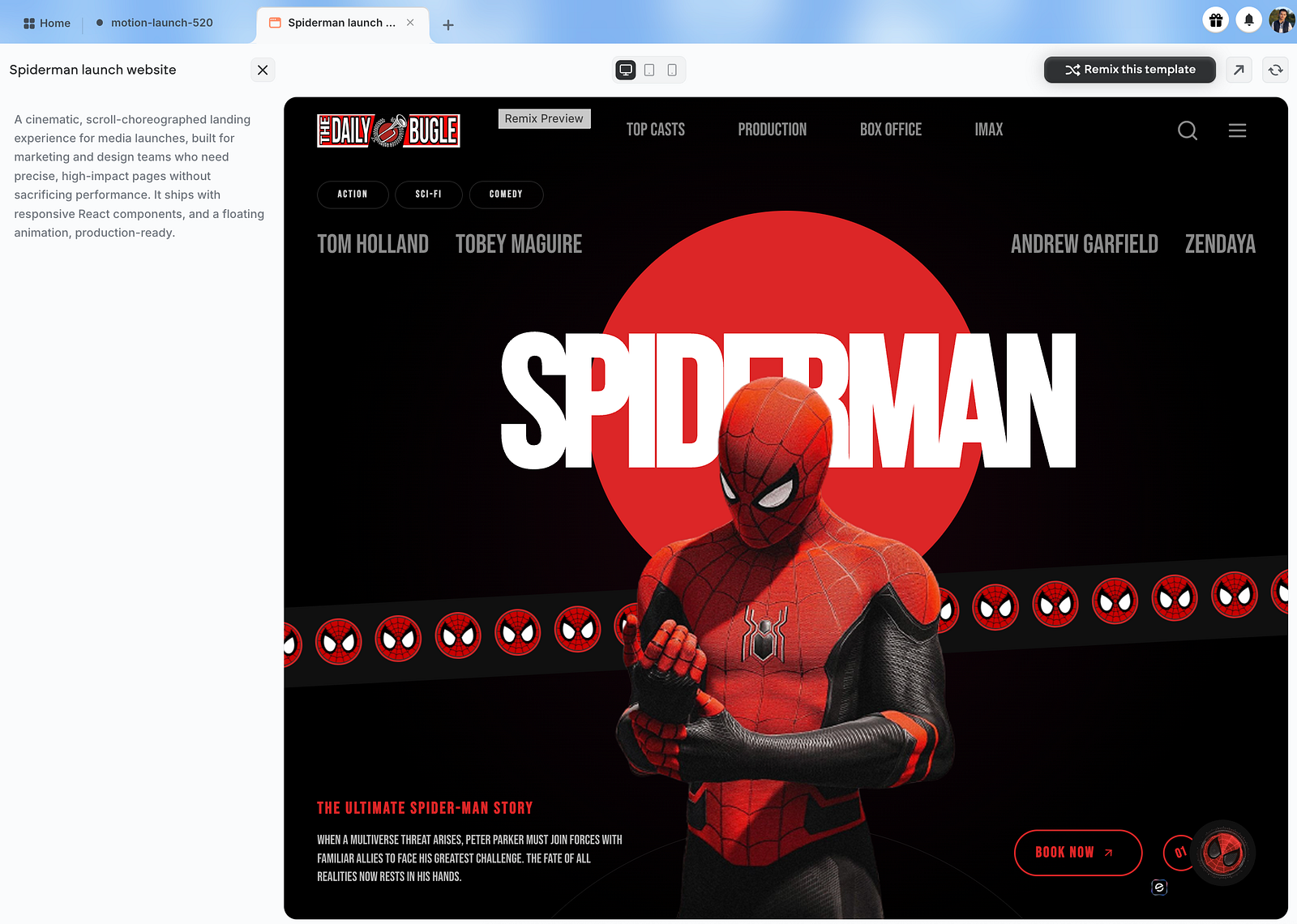Go to the TOP CASTS section
Image resolution: width=1297 pixels, height=924 pixels.
(x=655, y=130)
